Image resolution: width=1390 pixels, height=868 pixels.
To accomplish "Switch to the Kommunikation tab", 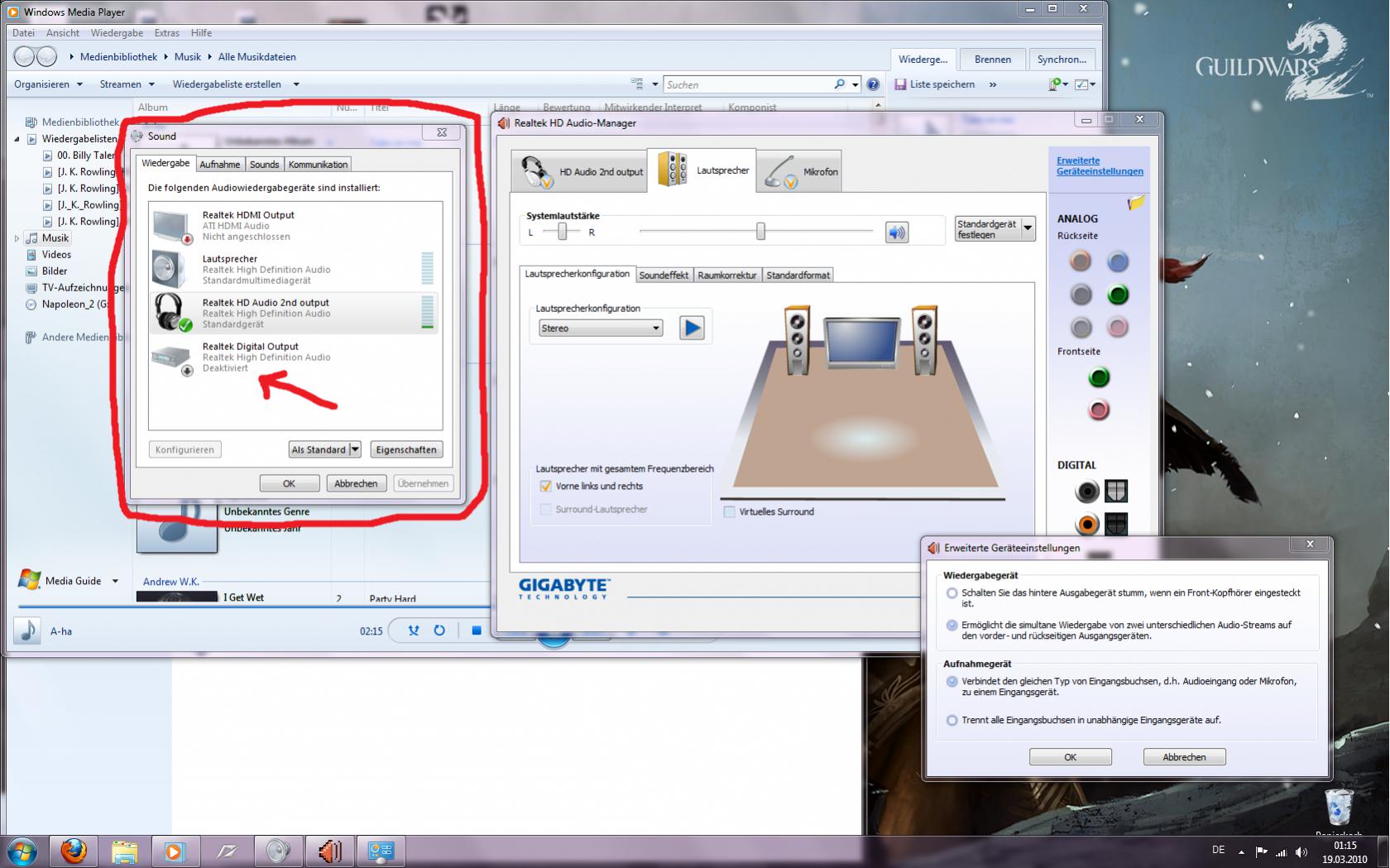I will 318,165.
